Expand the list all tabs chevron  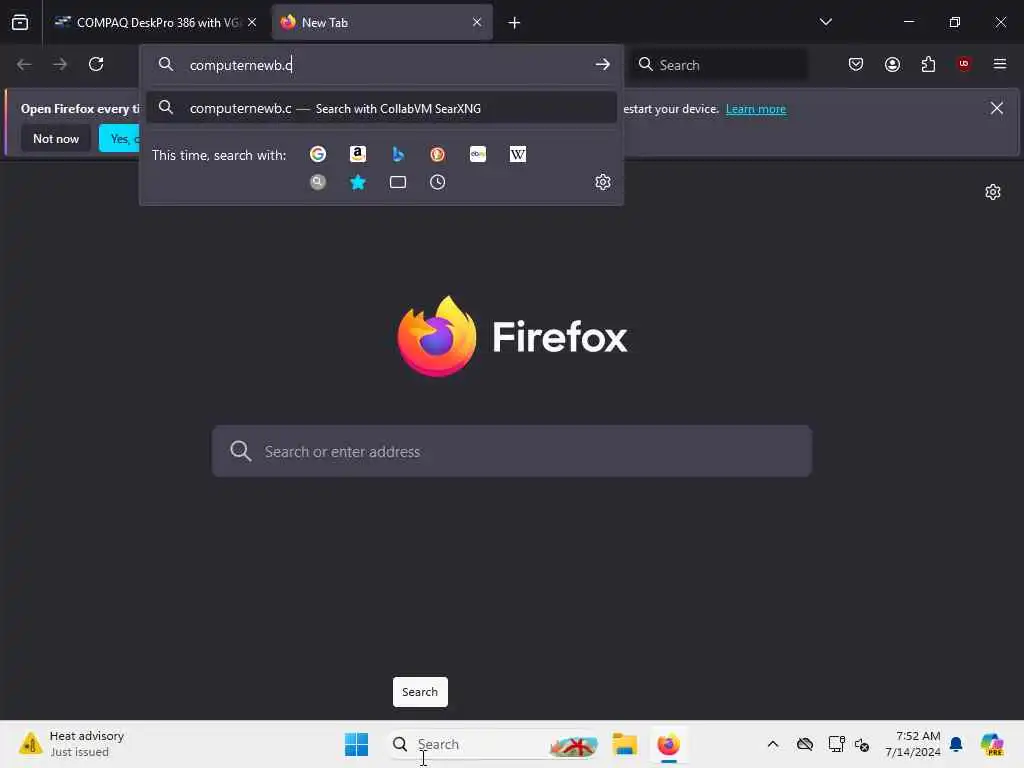coord(826,22)
